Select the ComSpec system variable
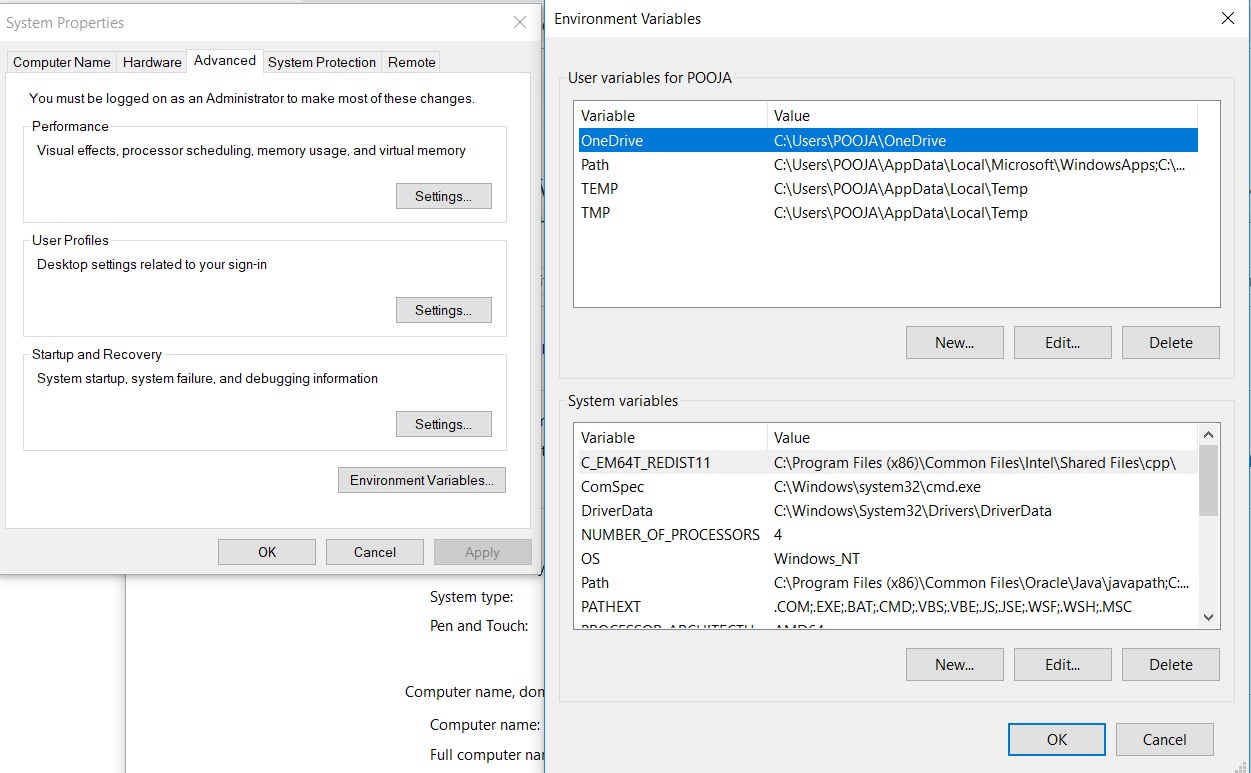The width and height of the screenshot is (1251, 773). click(612, 487)
